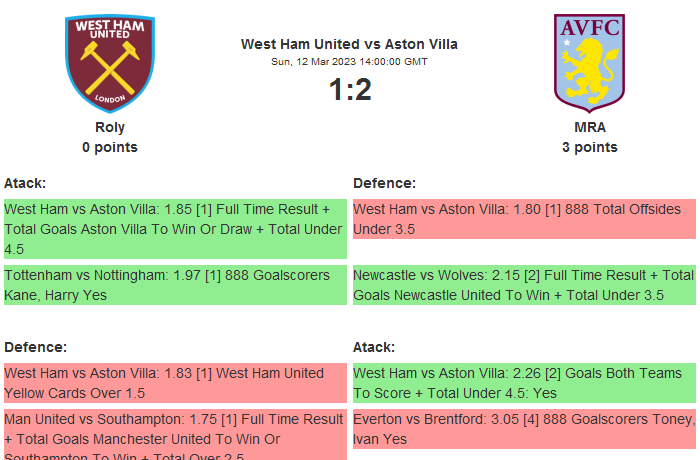
Task: Open the West Ham United vs Aston Villa title
Action: [x=349, y=44]
